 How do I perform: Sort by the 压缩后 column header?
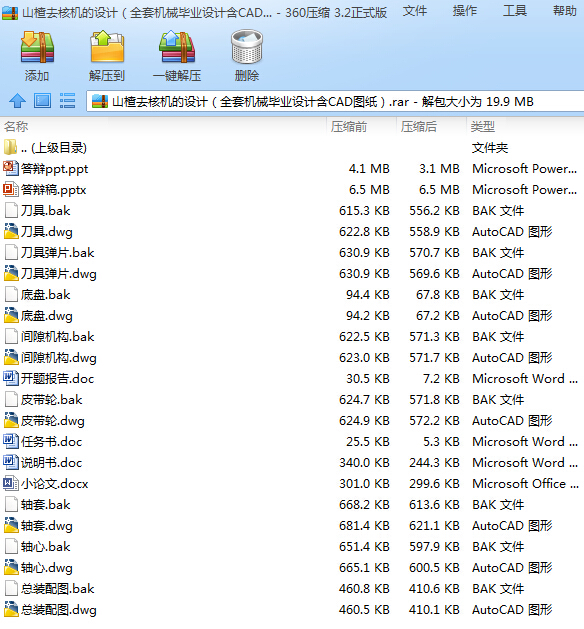click(x=431, y=127)
